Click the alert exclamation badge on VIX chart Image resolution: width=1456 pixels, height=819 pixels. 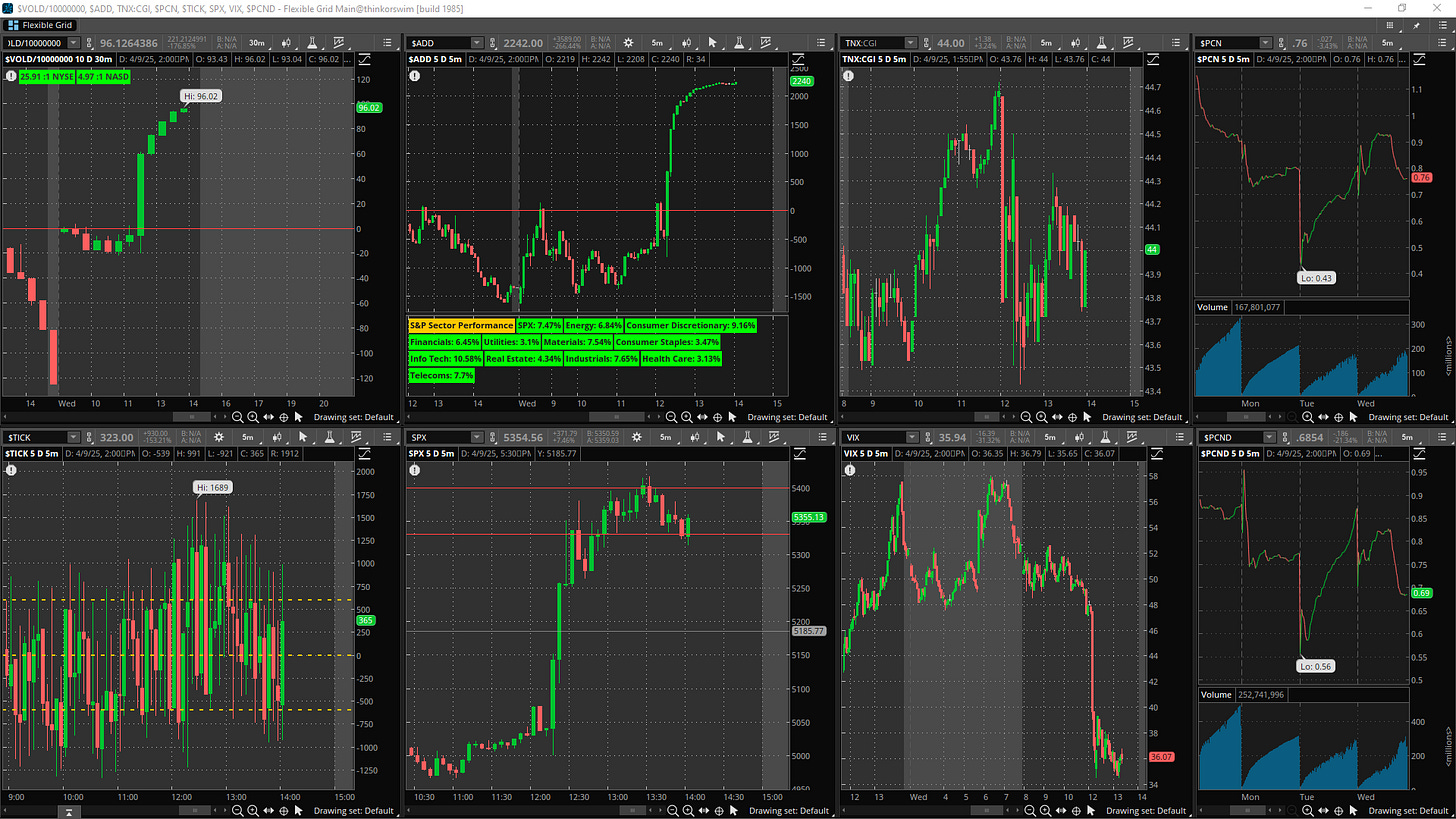click(849, 469)
